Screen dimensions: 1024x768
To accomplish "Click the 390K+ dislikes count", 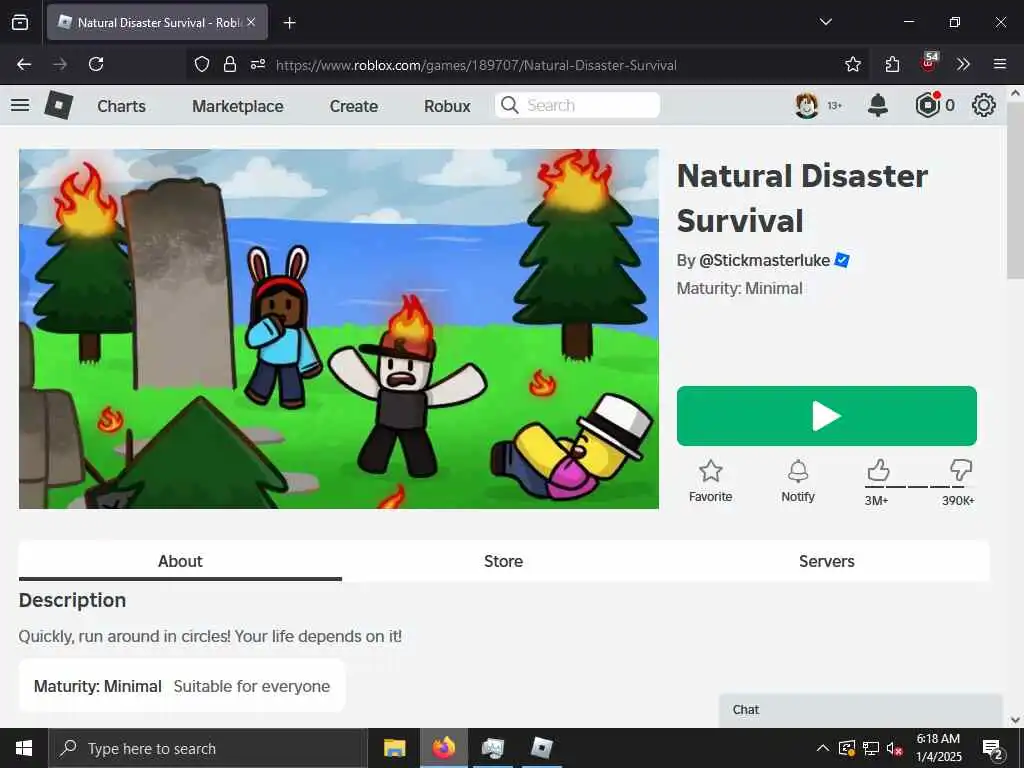I will tap(958, 501).
